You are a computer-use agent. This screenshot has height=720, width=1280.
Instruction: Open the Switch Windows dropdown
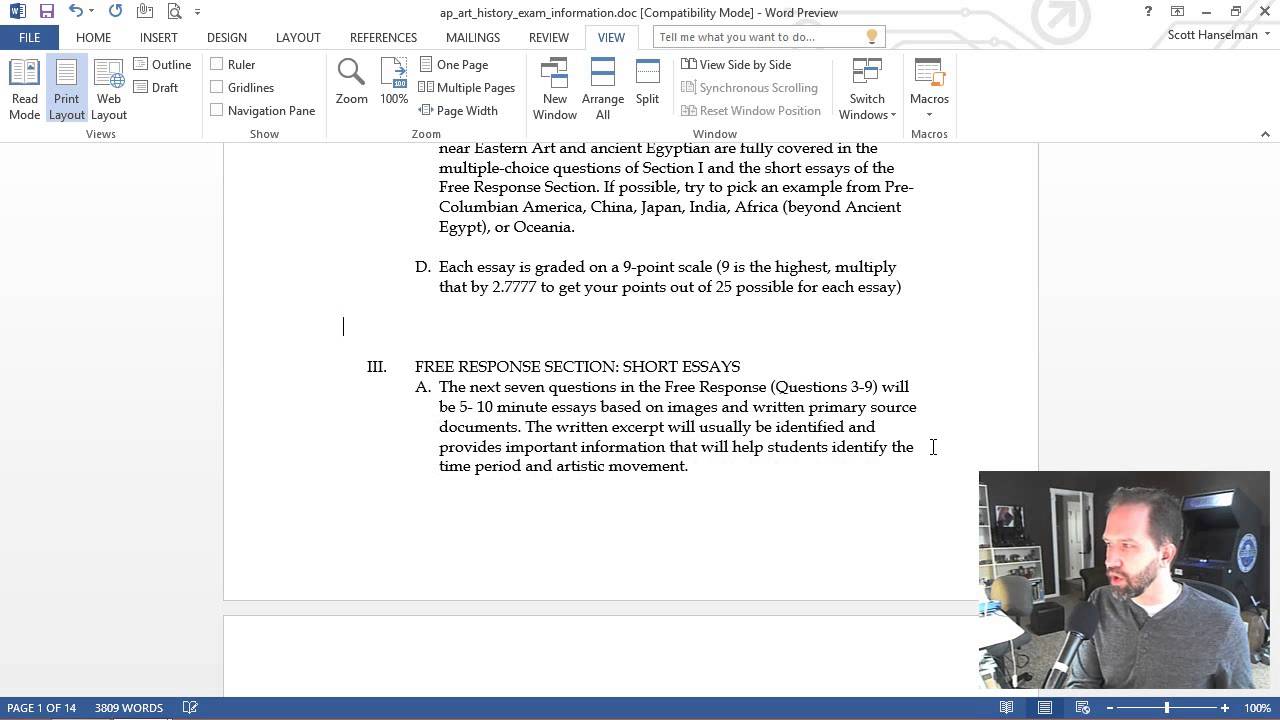click(867, 89)
